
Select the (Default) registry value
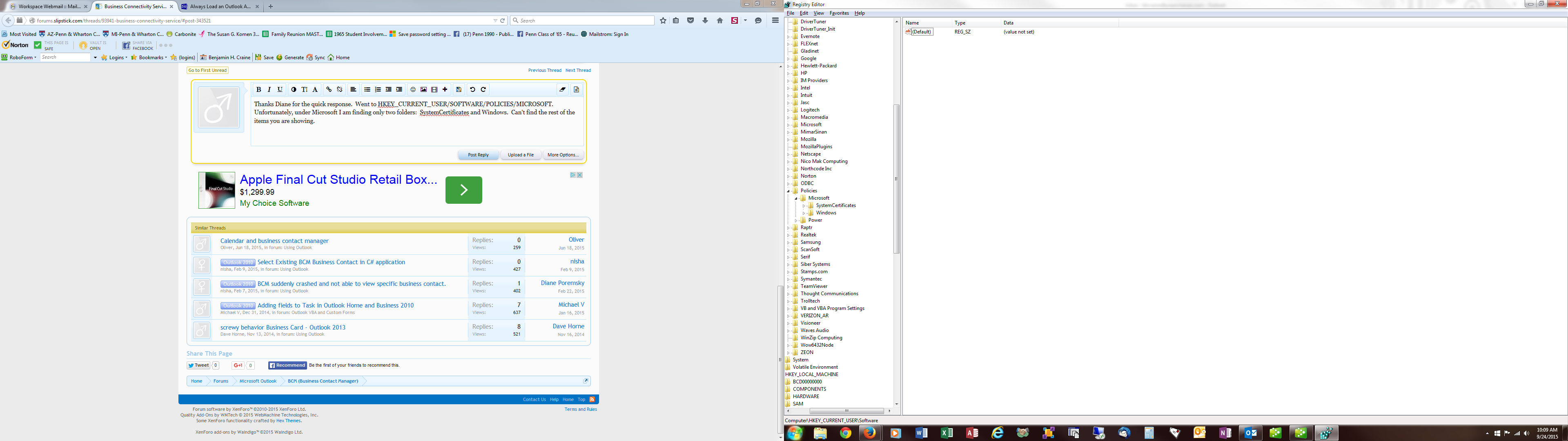[922, 32]
